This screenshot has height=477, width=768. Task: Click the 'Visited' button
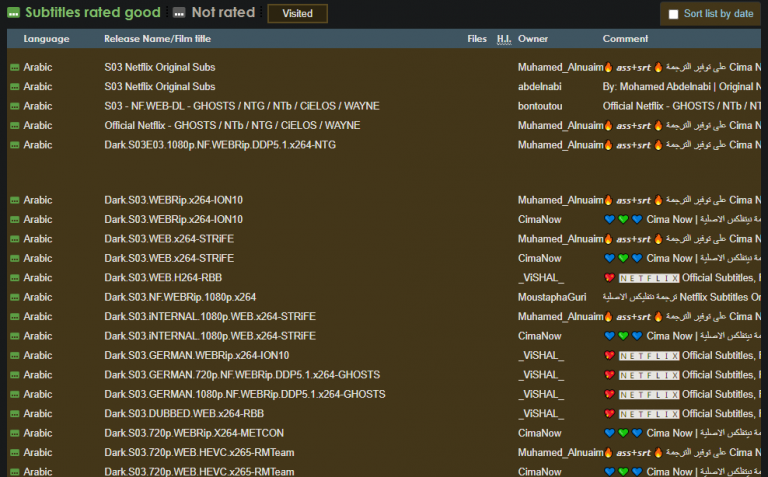click(297, 14)
